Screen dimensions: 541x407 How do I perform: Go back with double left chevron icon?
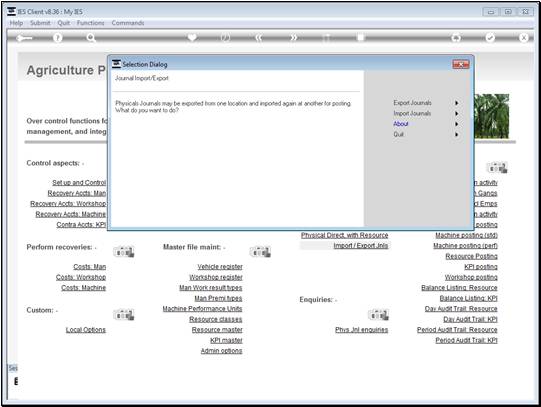pyautogui.click(x=259, y=38)
